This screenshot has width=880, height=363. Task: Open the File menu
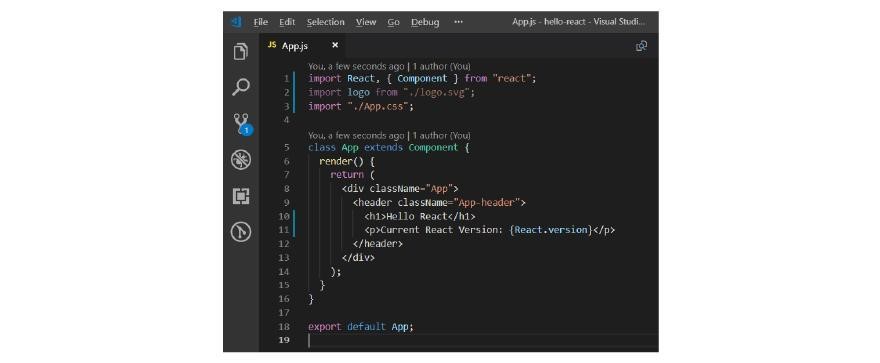[260, 22]
